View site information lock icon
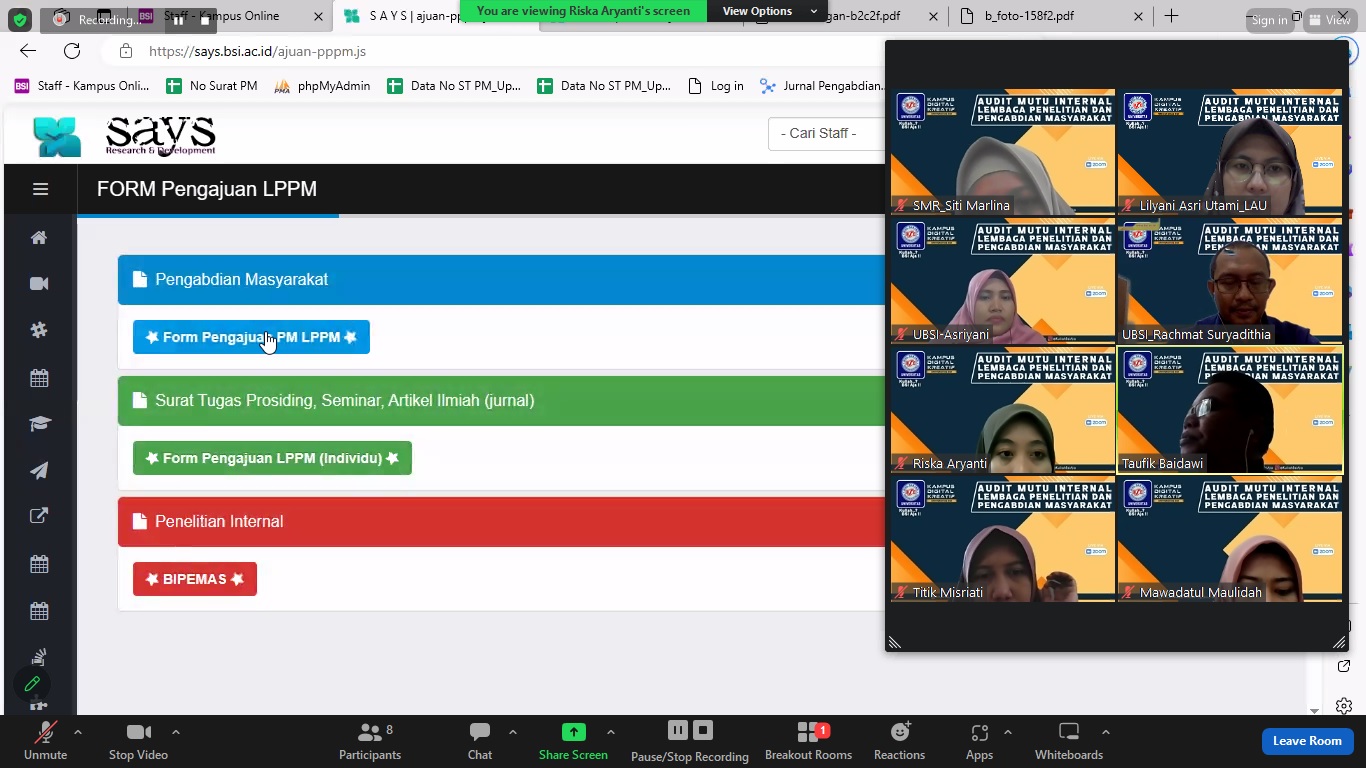1366x768 pixels. 124,51
